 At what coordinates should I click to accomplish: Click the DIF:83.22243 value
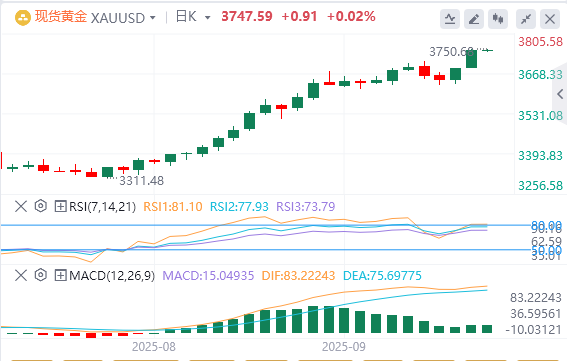pyautogui.click(x=298, y=276)
